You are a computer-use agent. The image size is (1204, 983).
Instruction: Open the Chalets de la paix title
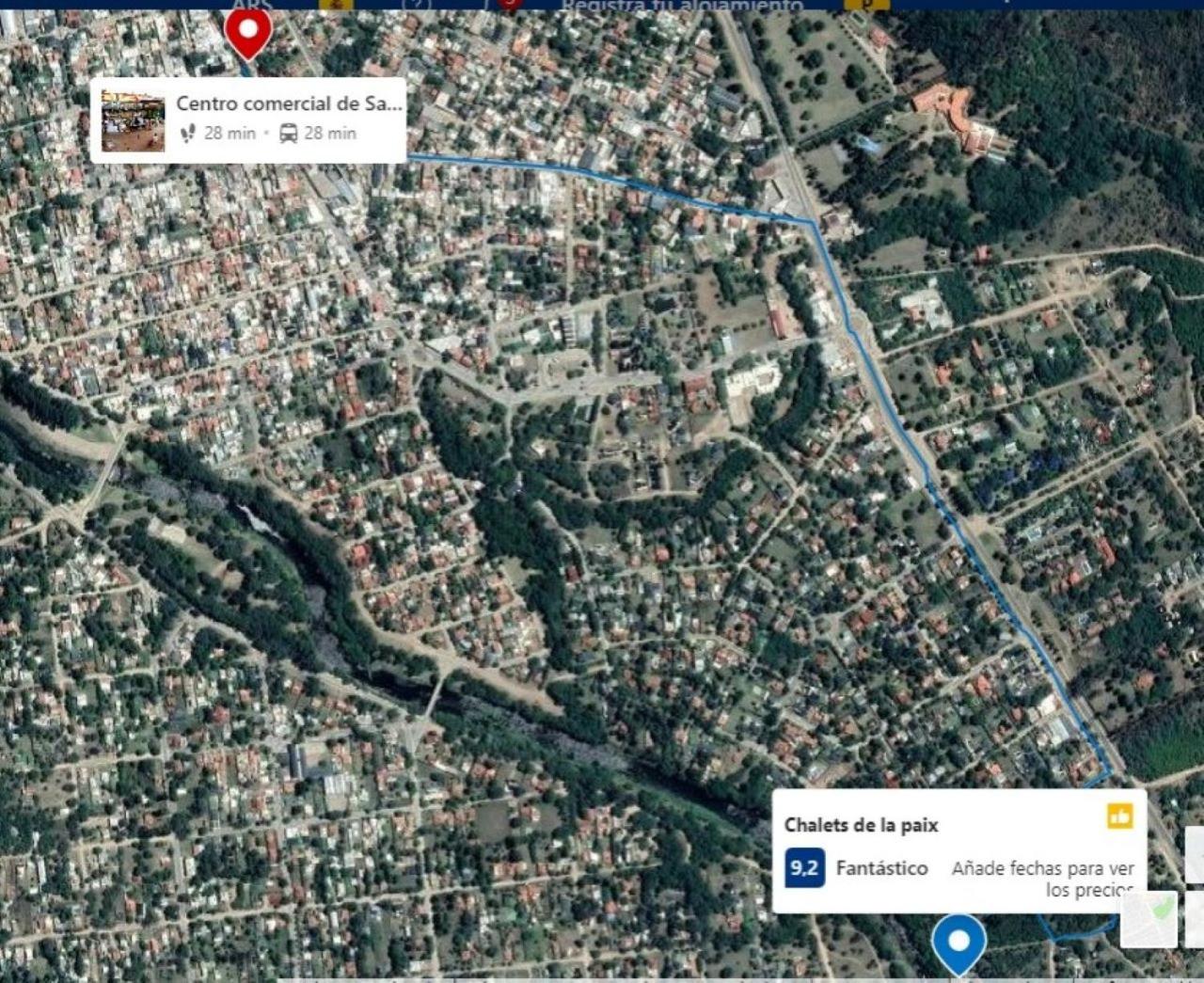(861, 825)
